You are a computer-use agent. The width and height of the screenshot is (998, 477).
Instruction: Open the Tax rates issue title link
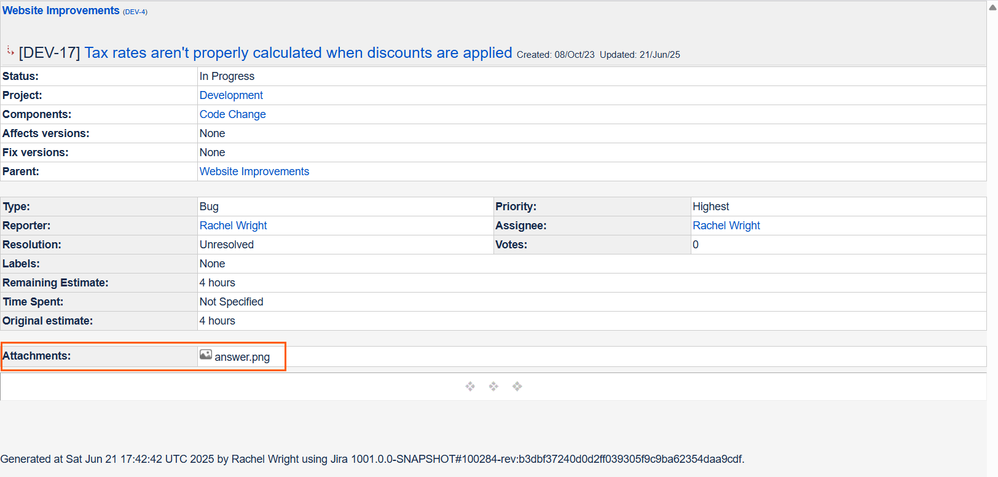click(x=298, y=53)
